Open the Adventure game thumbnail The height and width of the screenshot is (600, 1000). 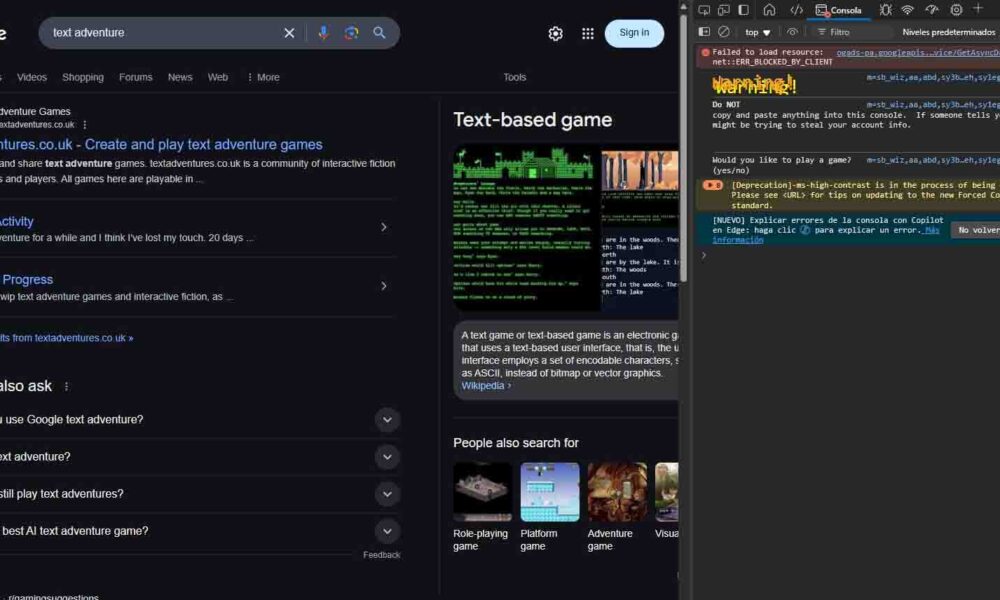[x=617, y=492]
